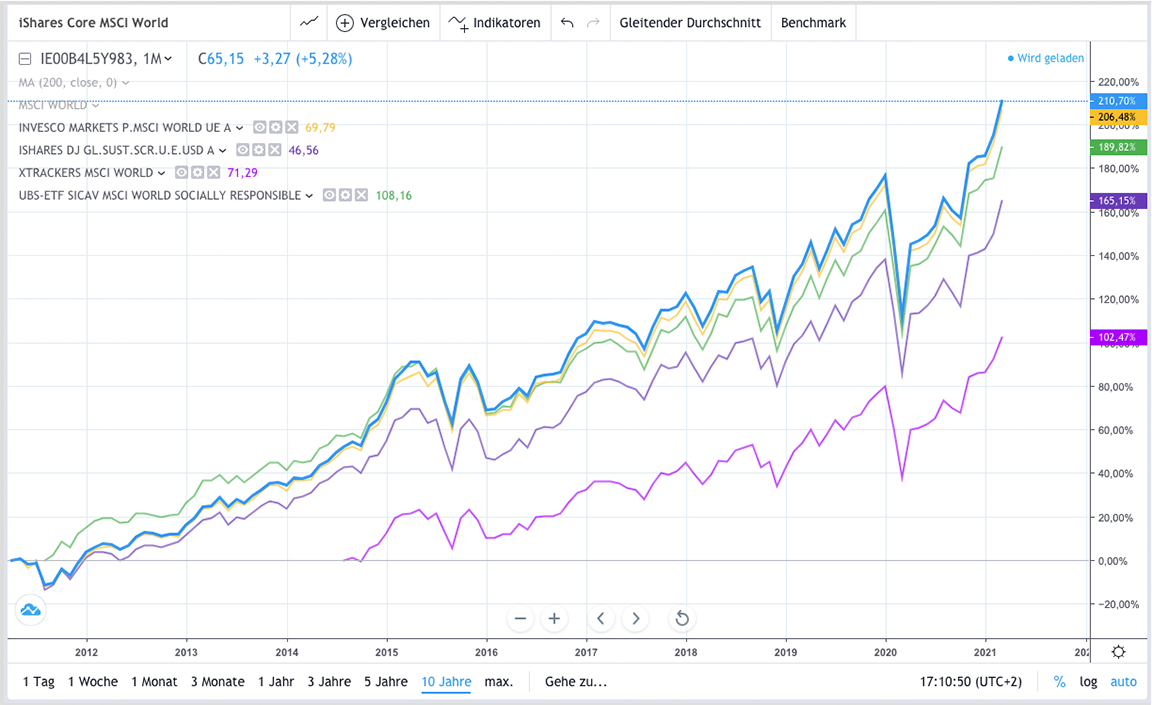The image size is (1152, 705).
Task: Expand the ISHARES DJ GL.SUST series dropdown
Action: pos(222,149)
